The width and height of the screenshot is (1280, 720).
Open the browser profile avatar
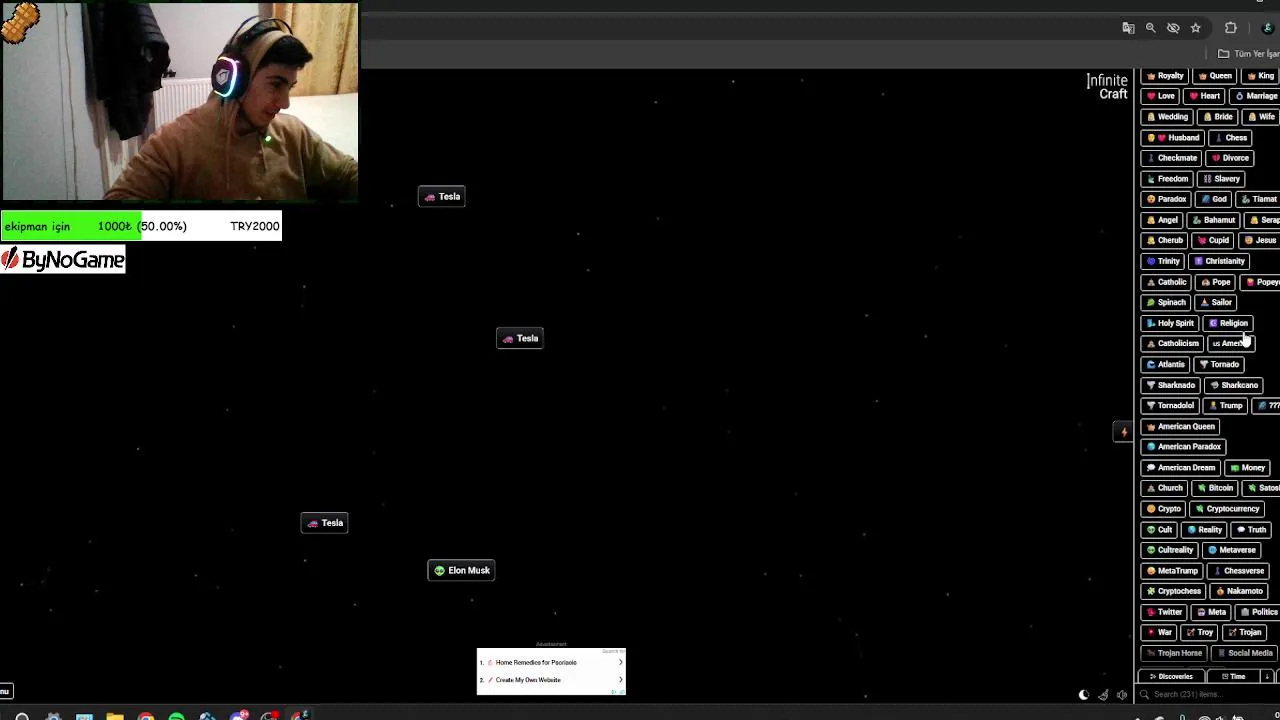pyautogui.click(x=1267, y=28)
